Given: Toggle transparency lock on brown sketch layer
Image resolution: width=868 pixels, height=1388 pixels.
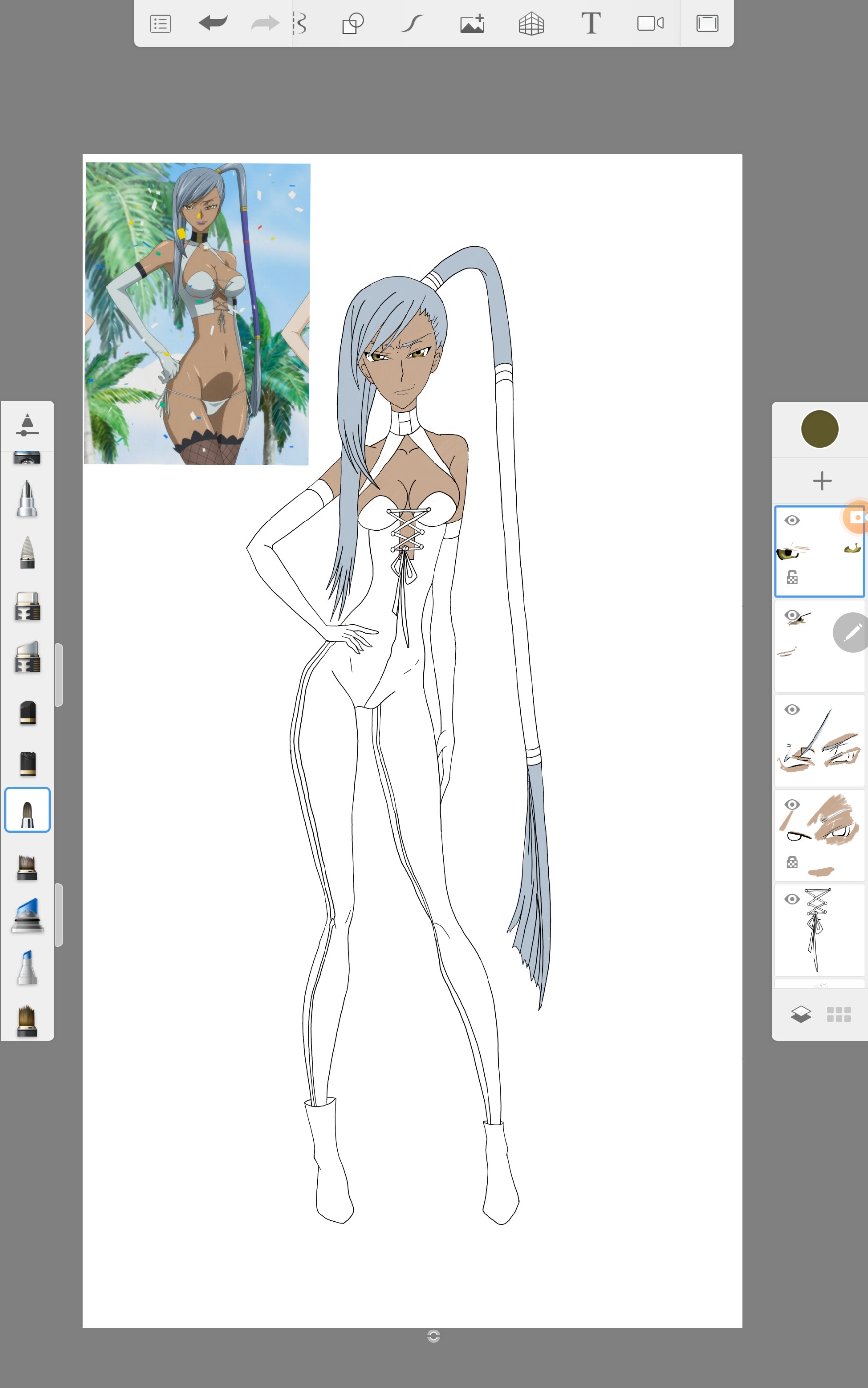Looking at the screenshot, I should 792,862.
